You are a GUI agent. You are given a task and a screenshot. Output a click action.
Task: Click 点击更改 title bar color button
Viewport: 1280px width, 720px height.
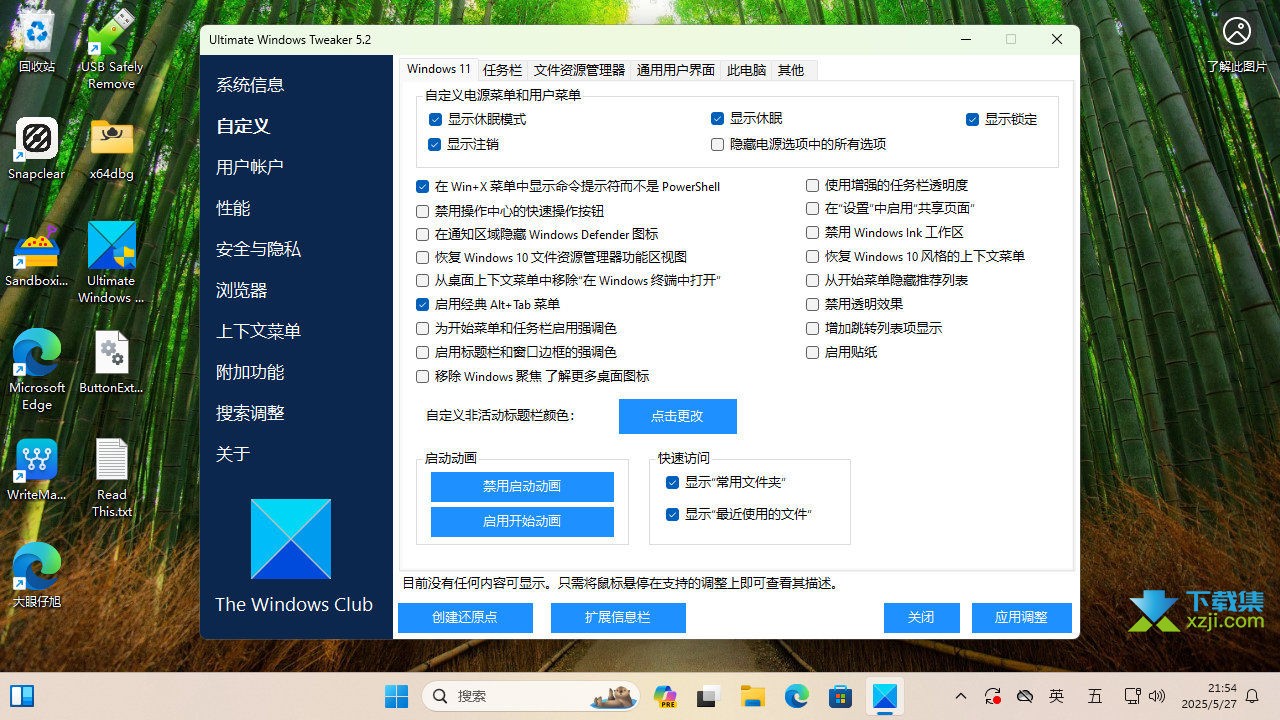pyautogui.click(x=678, y=416)
